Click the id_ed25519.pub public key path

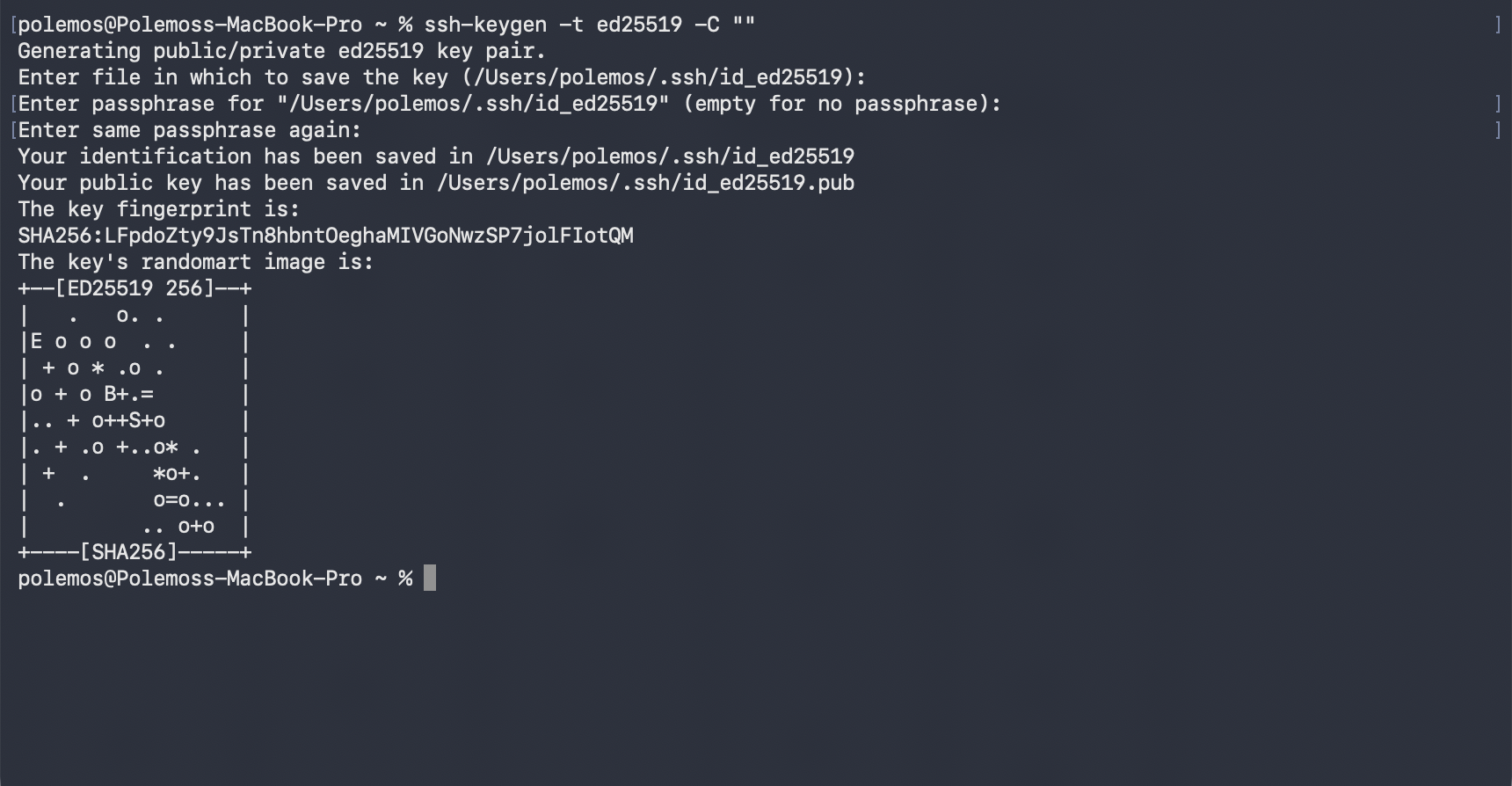pyautogui.click(x=645, y=183)
